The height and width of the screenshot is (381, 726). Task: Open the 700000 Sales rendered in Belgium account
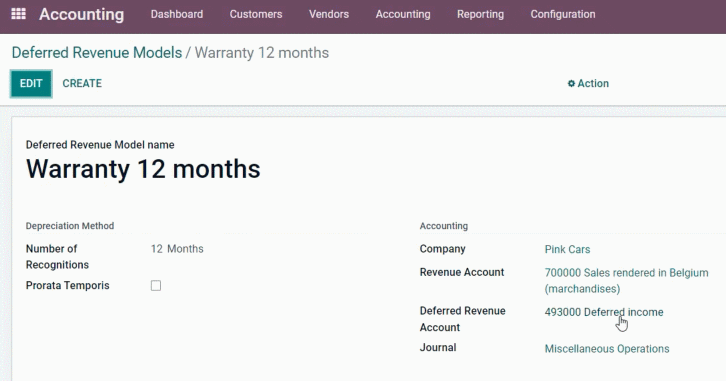[x=626, y=281]
